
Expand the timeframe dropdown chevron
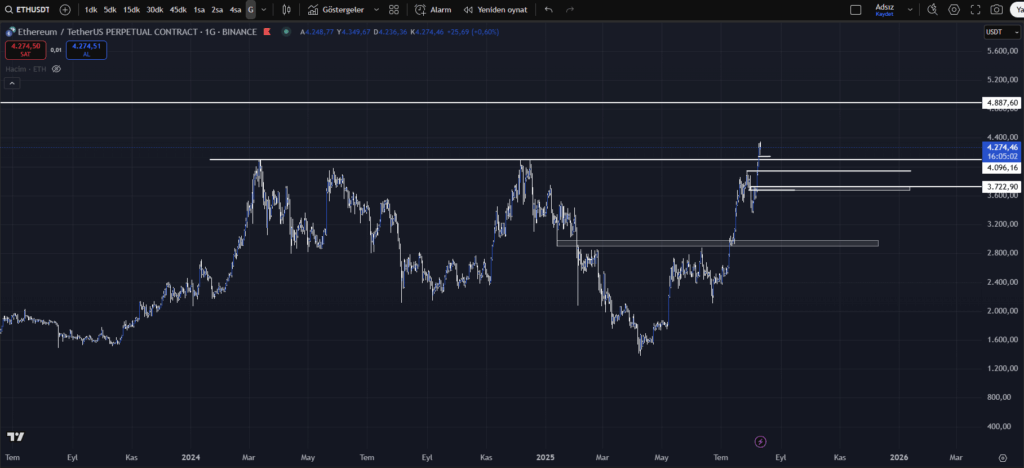pyautogui.click(x=264, y=9)
